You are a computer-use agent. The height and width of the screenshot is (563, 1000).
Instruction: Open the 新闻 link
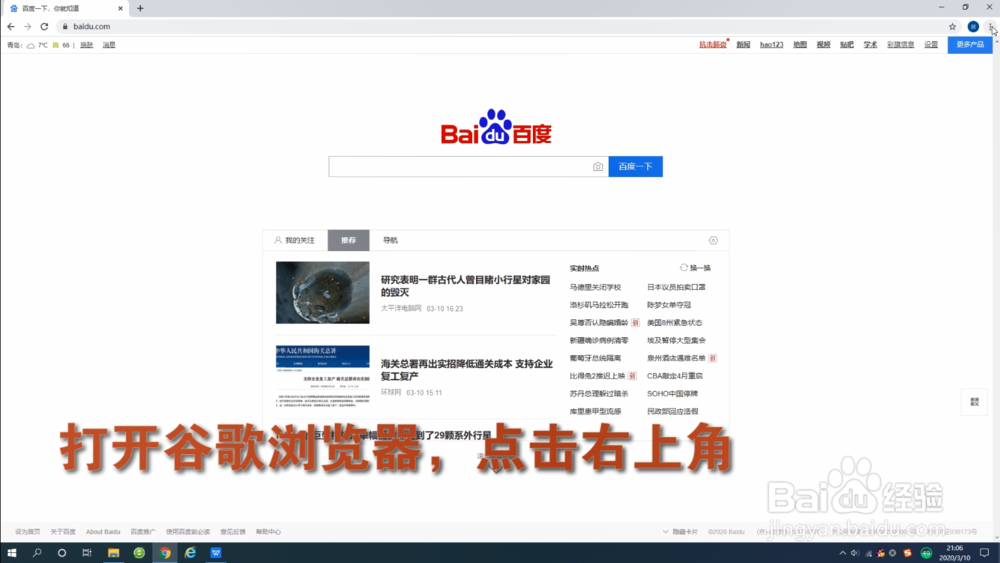[x=743, y=45]
